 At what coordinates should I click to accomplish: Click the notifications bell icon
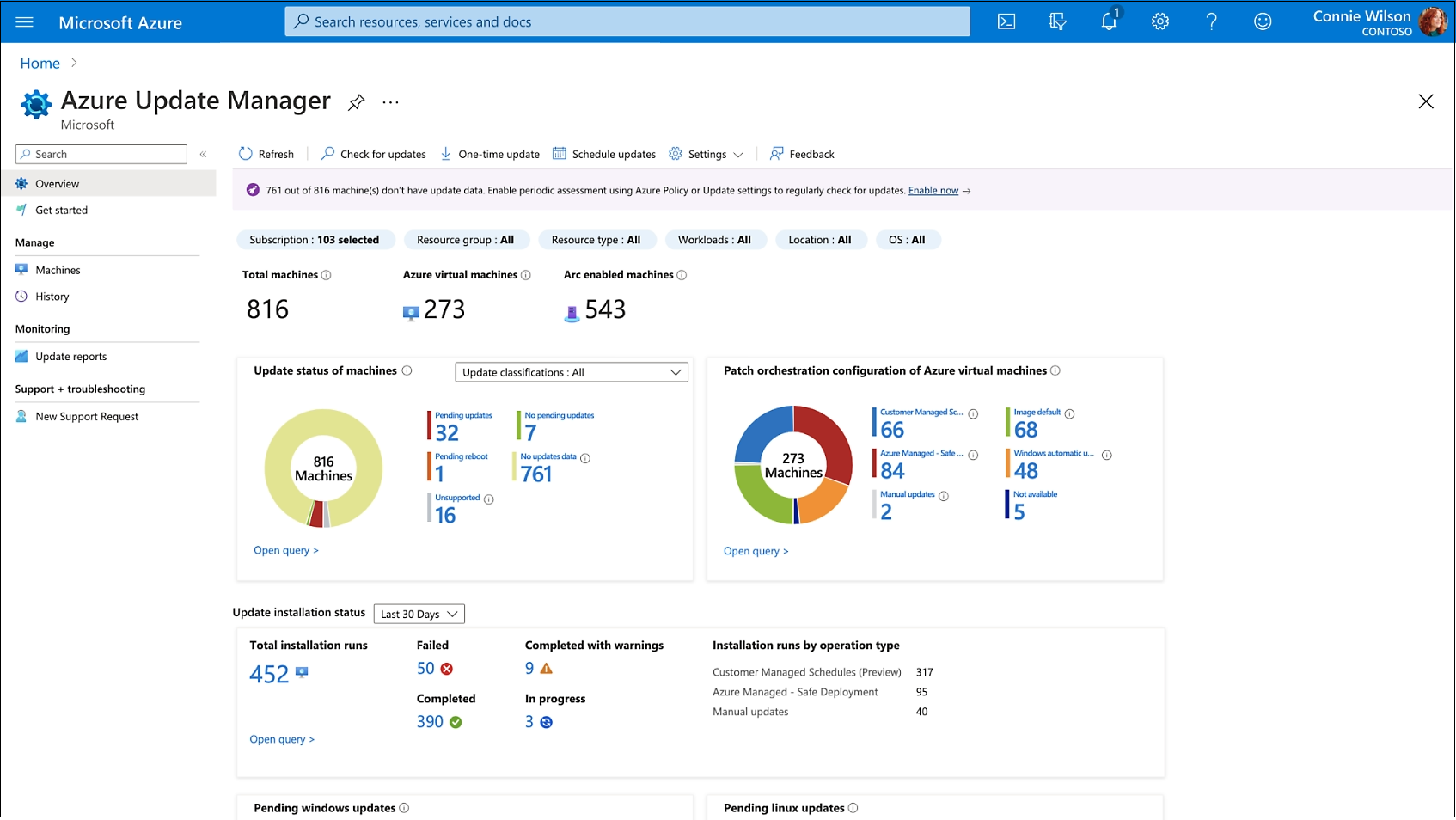coord(1108,21)
